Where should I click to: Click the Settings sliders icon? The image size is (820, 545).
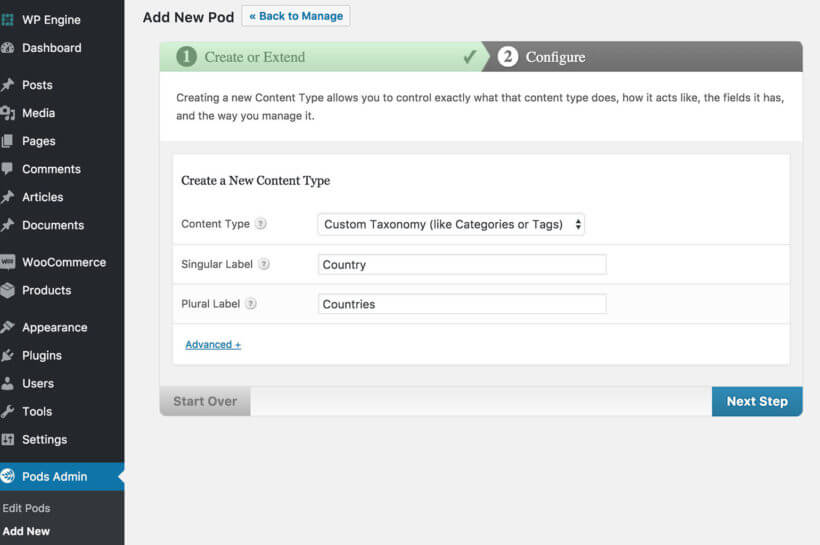click(x=7, y=440)
